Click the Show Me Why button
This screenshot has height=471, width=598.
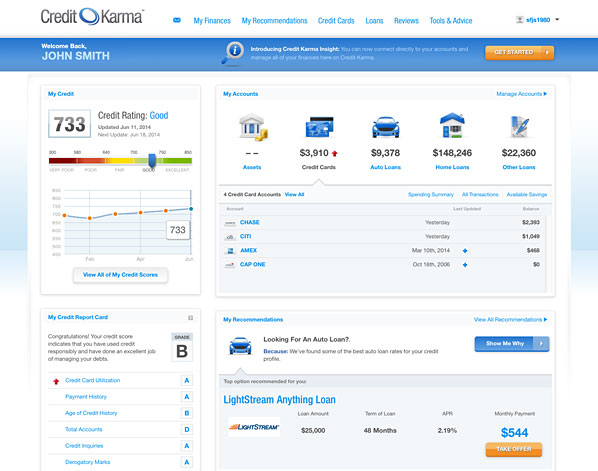pos(512,344)
